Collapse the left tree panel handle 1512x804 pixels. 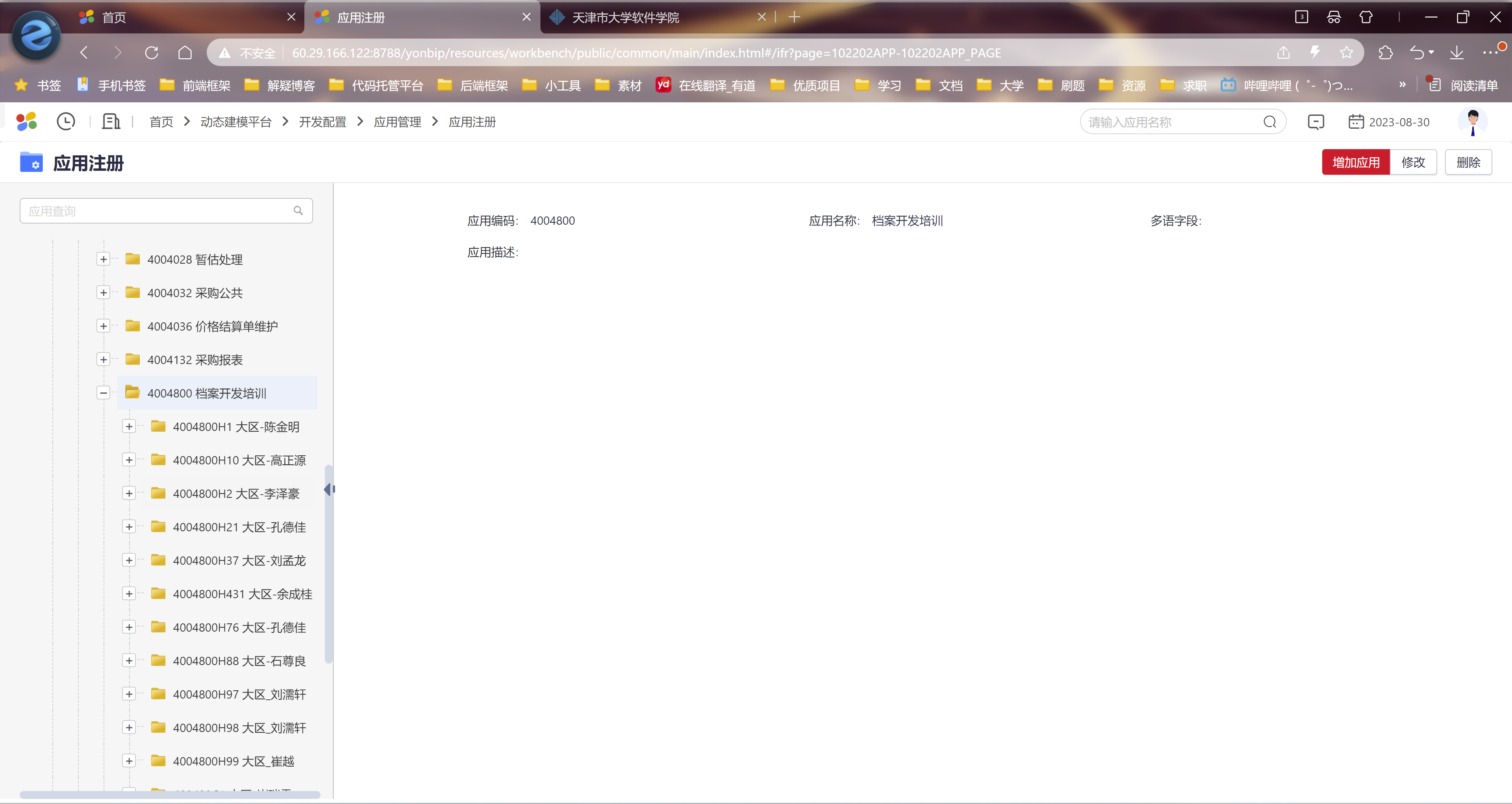[x=329, y=489]
